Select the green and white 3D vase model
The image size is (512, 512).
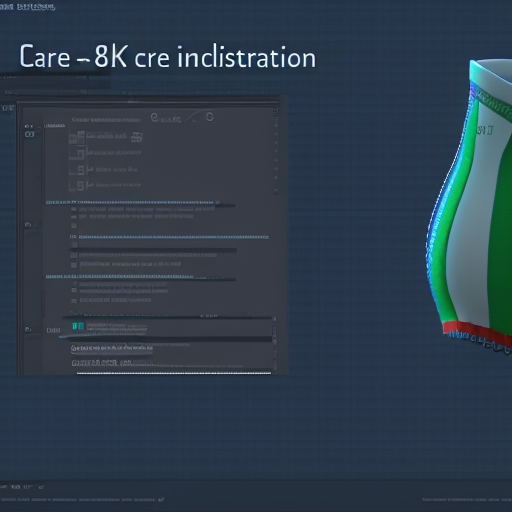469,207
